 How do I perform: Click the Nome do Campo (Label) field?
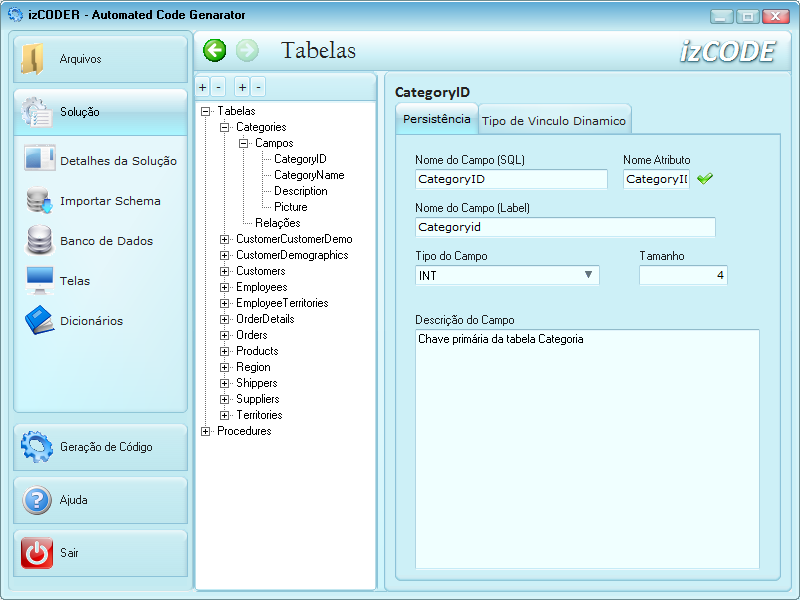565,227
